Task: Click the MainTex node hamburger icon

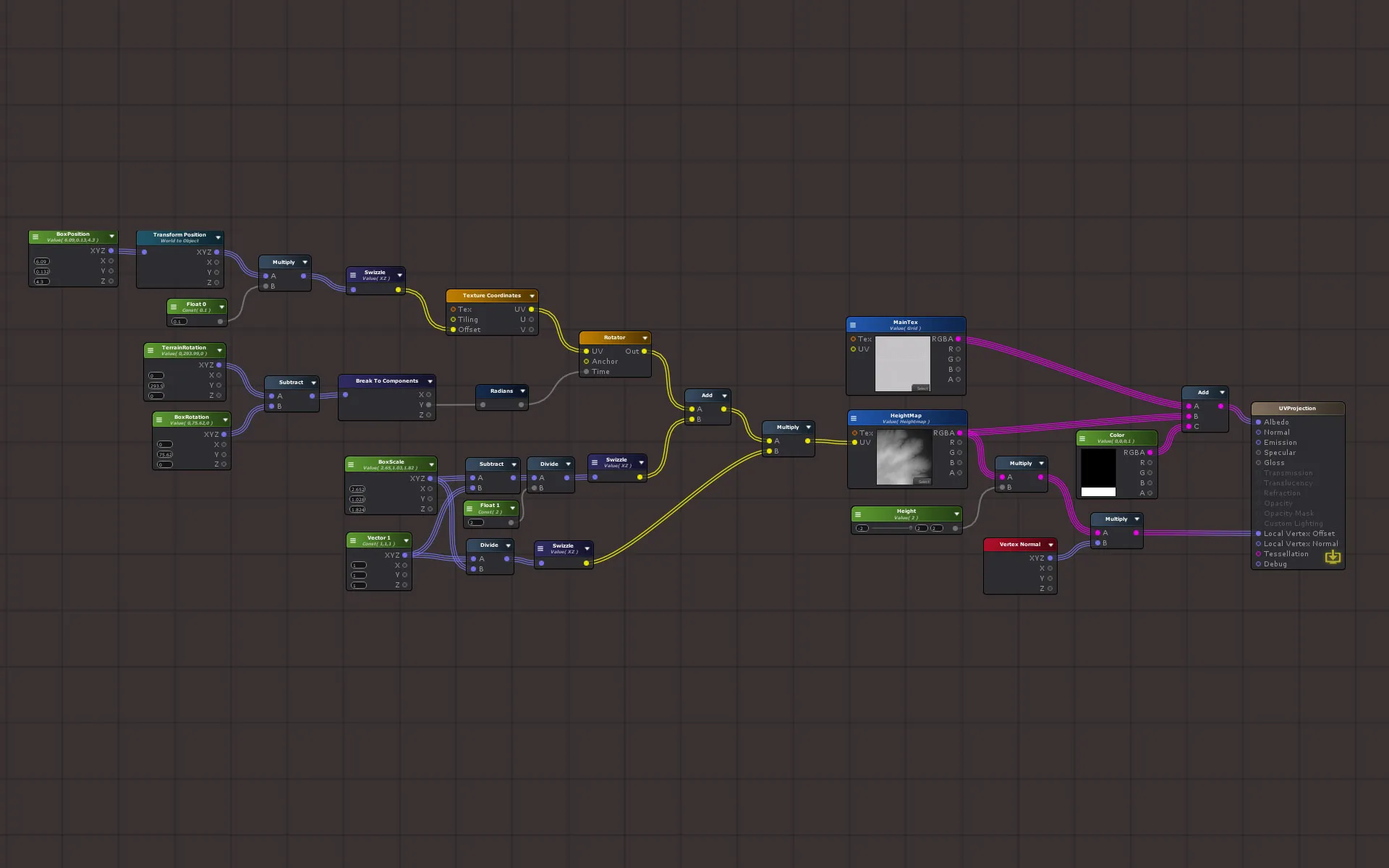Action: pos(853,325)
